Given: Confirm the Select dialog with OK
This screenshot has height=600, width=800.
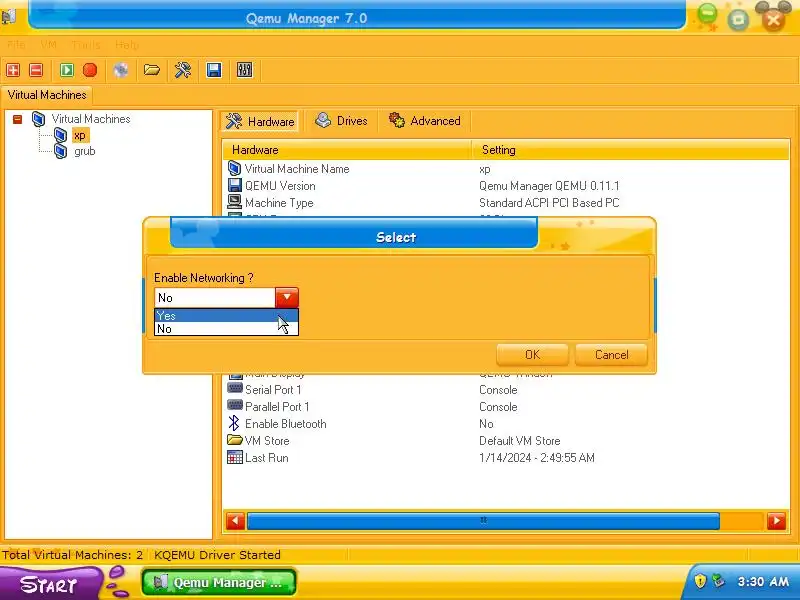Looking at the screenshot, I should (x=532, y=355).
